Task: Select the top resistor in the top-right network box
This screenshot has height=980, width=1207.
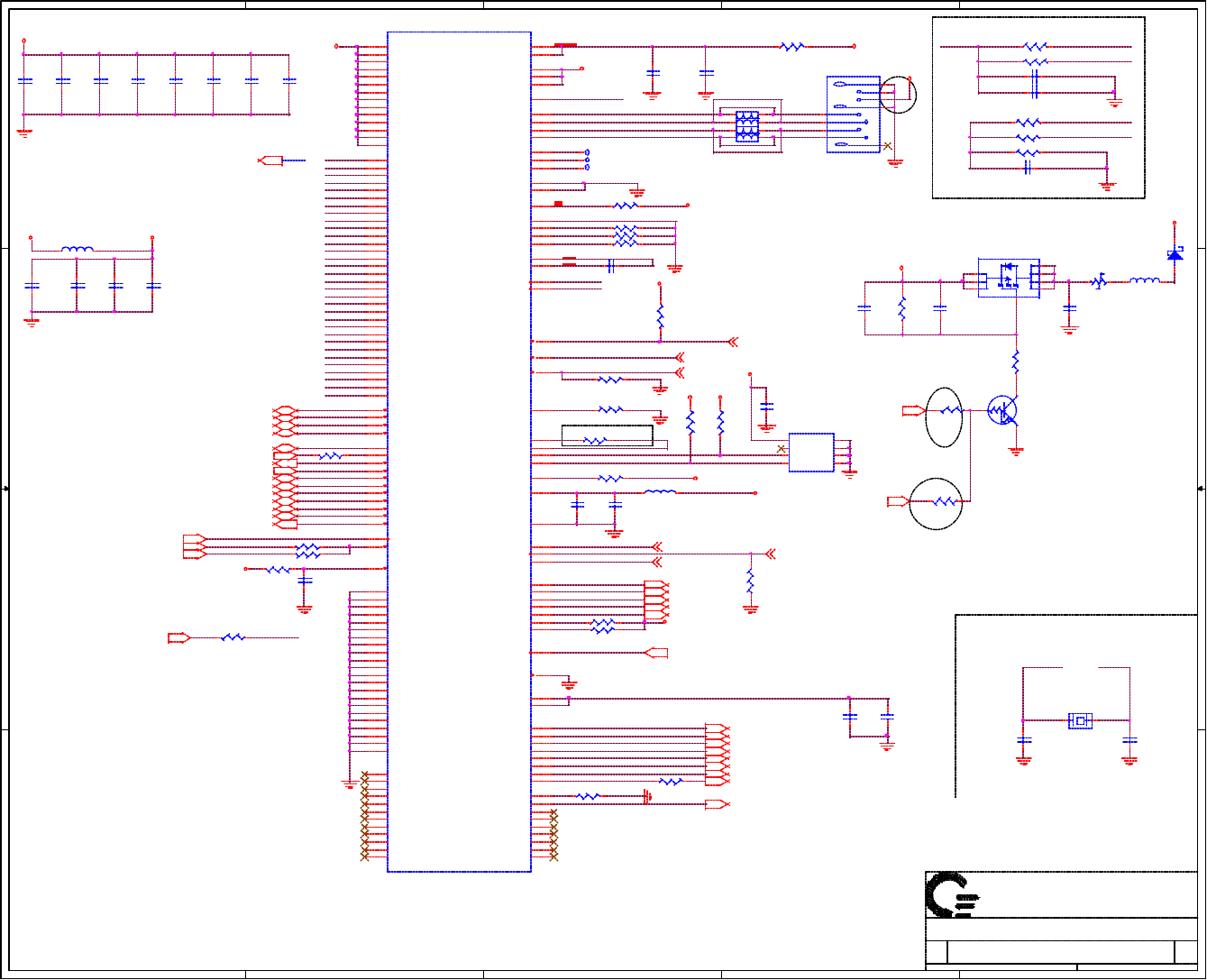Action: point(1035,46)
